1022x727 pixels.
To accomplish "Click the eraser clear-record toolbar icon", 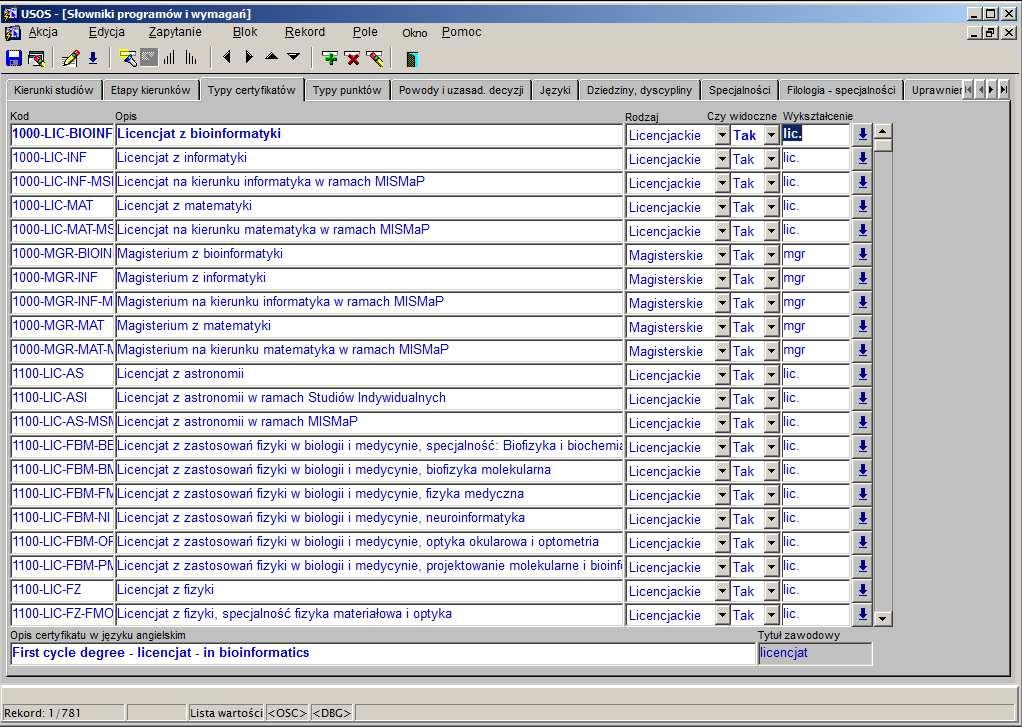I will point(375,58).
